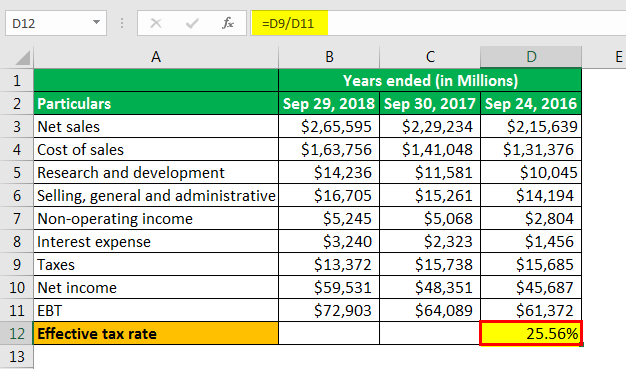Select the cell with $1,63,756

pos(329,150)
